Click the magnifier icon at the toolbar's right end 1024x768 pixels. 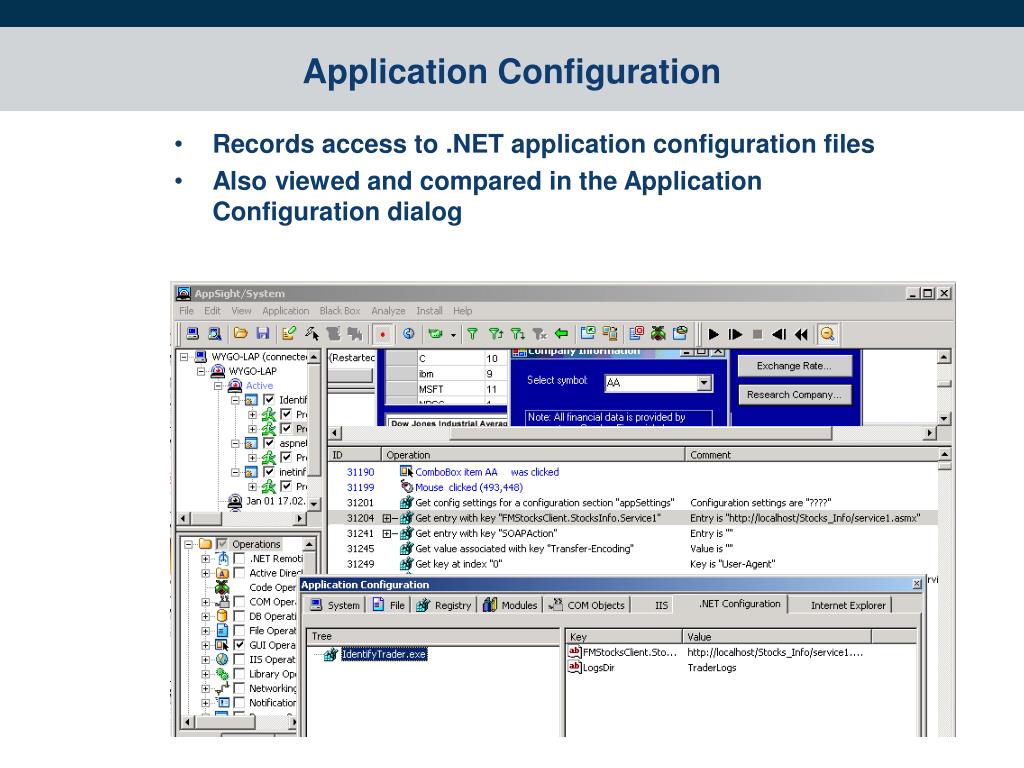[x=827, y=334]
